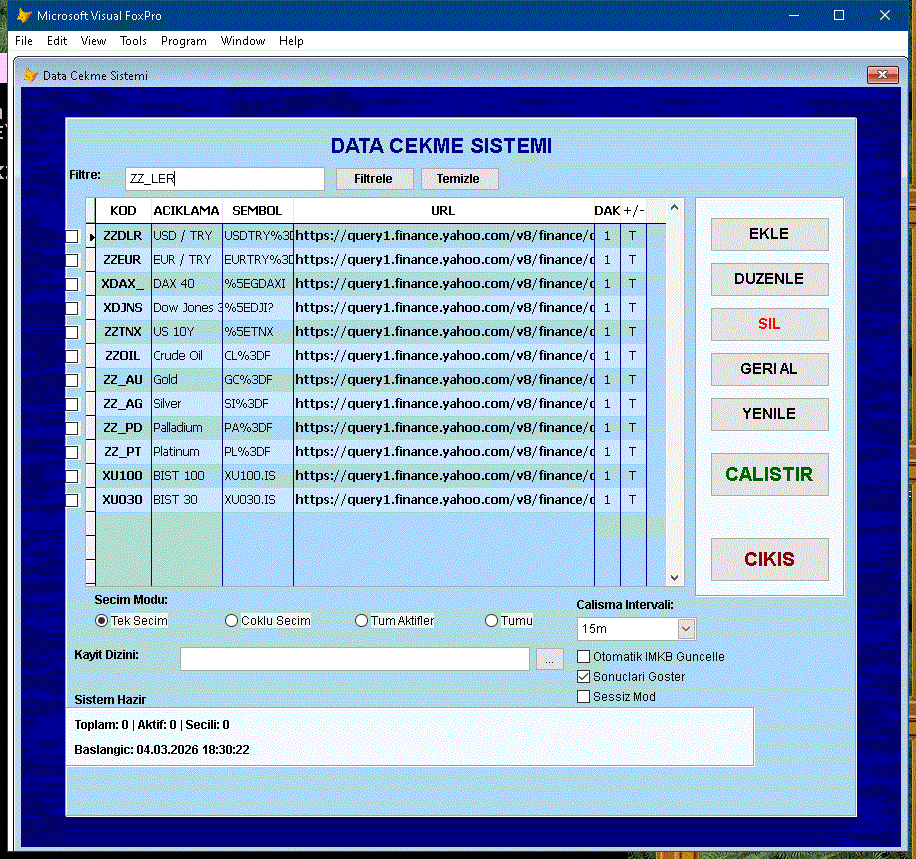Screen dimensions: 916x859
Task: Open the Program menu
Action: [x=183, y=41]
